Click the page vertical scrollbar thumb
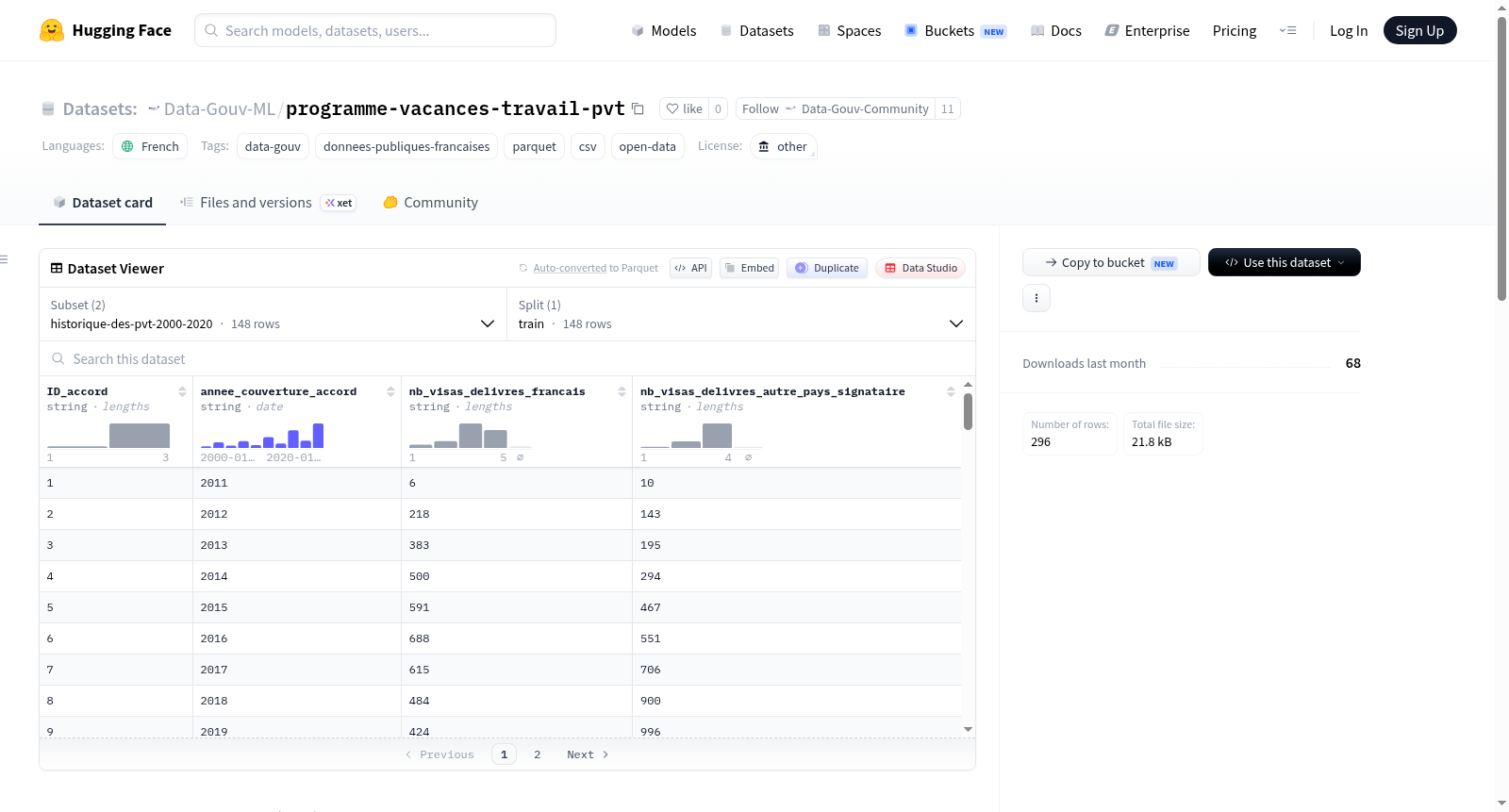The image size is (1509, 812). (x=1501, y=158)
